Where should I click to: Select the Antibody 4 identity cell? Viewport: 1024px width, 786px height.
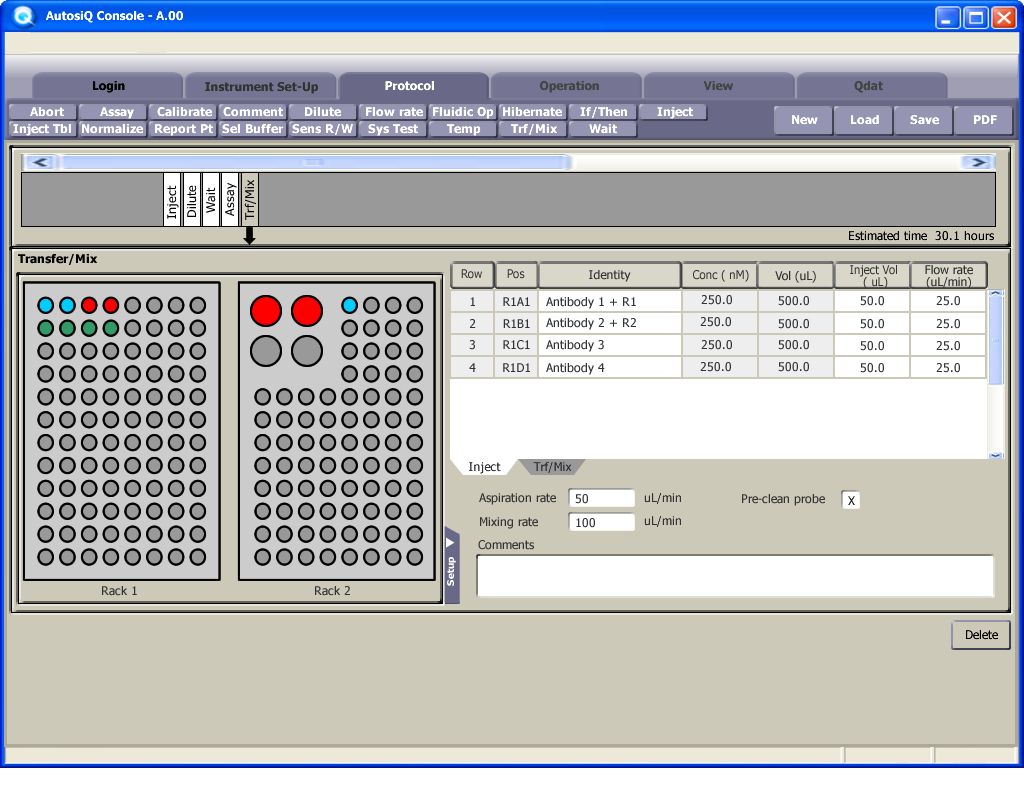click(609, 368)
